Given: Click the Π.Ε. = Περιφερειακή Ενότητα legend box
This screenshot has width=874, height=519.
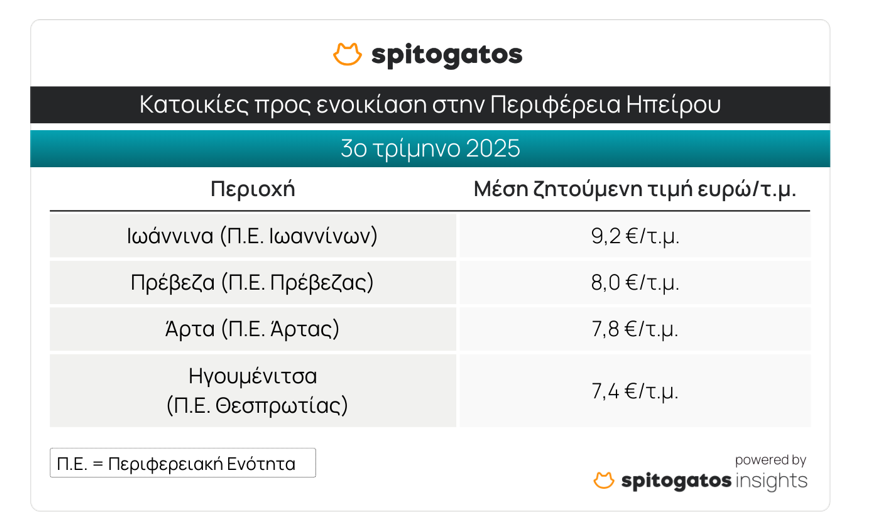Looking at the screenshot, I should (182, 463).
